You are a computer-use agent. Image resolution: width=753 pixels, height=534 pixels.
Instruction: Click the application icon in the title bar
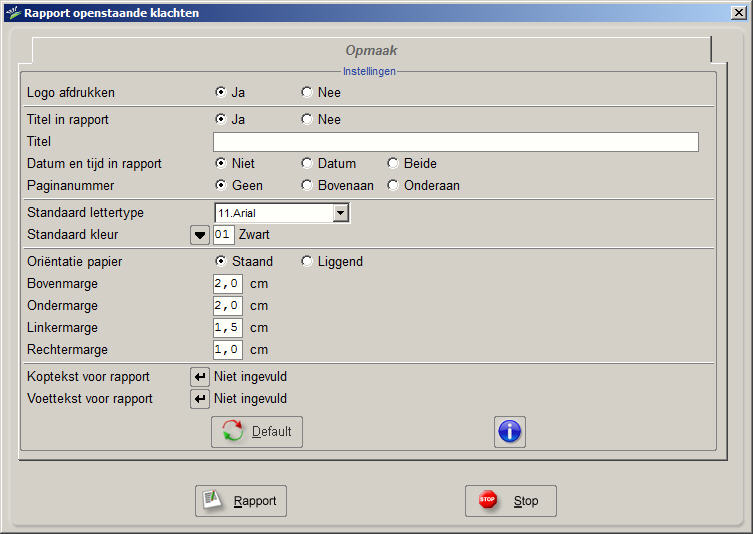coord(13,13)
